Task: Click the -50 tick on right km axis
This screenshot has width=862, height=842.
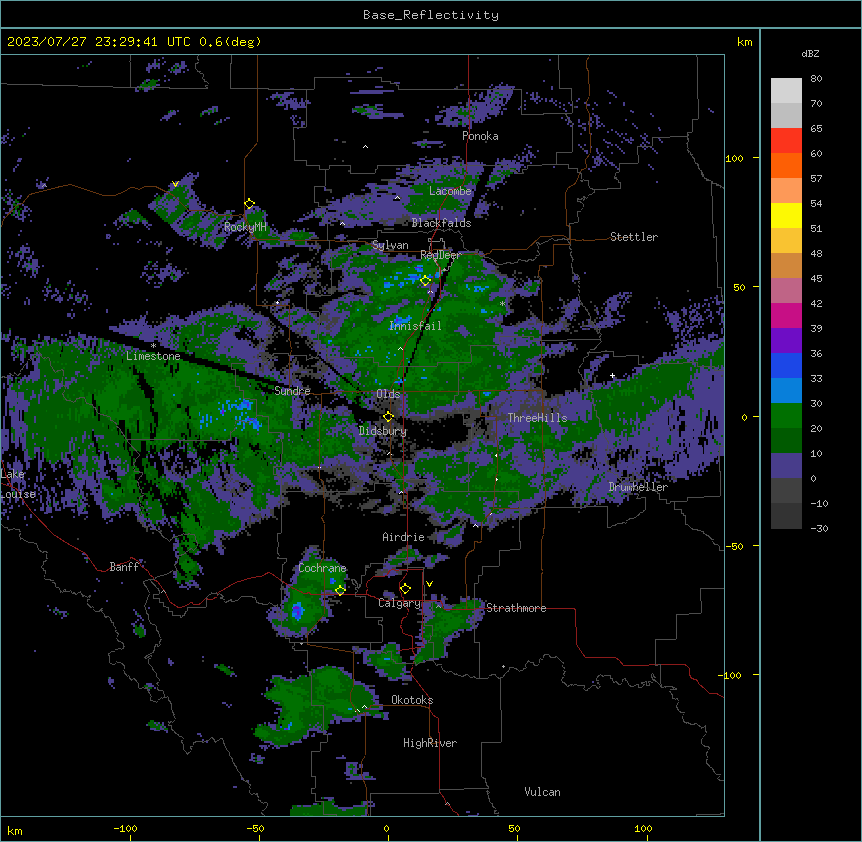Action: coord(734,546)
